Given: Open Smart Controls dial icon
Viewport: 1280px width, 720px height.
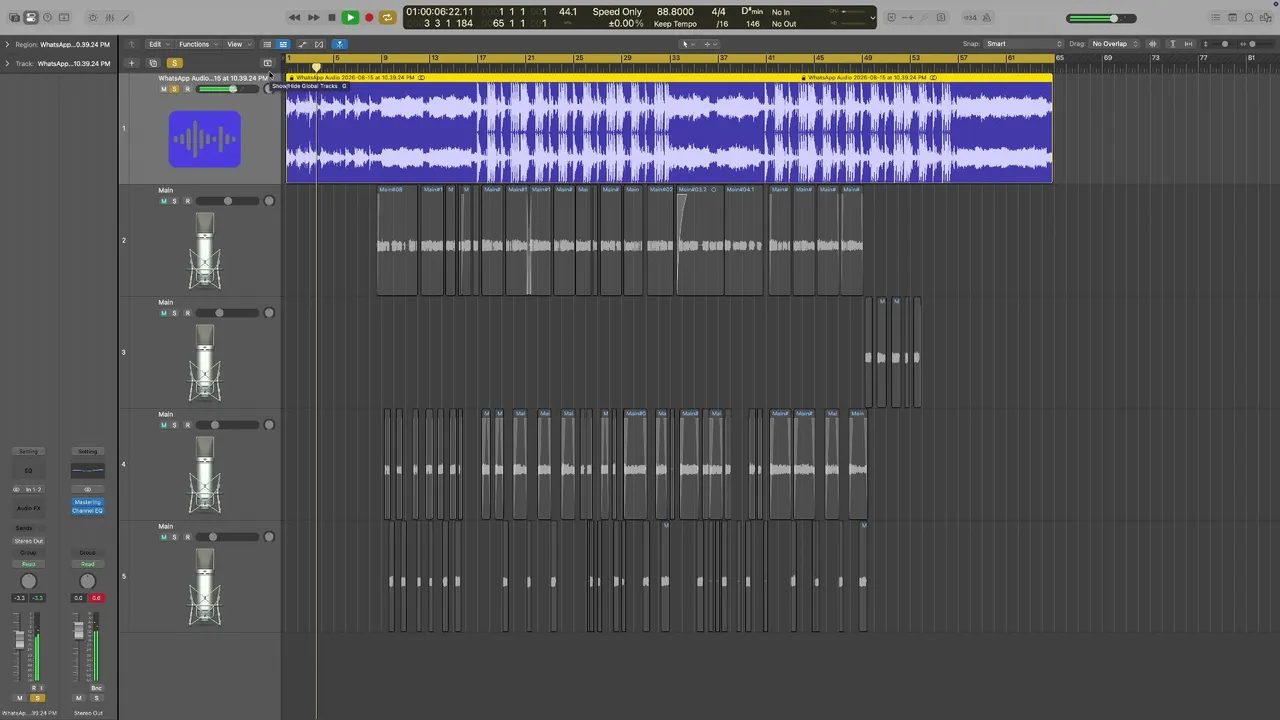Looking at the screenshot, I should (93, 17).
